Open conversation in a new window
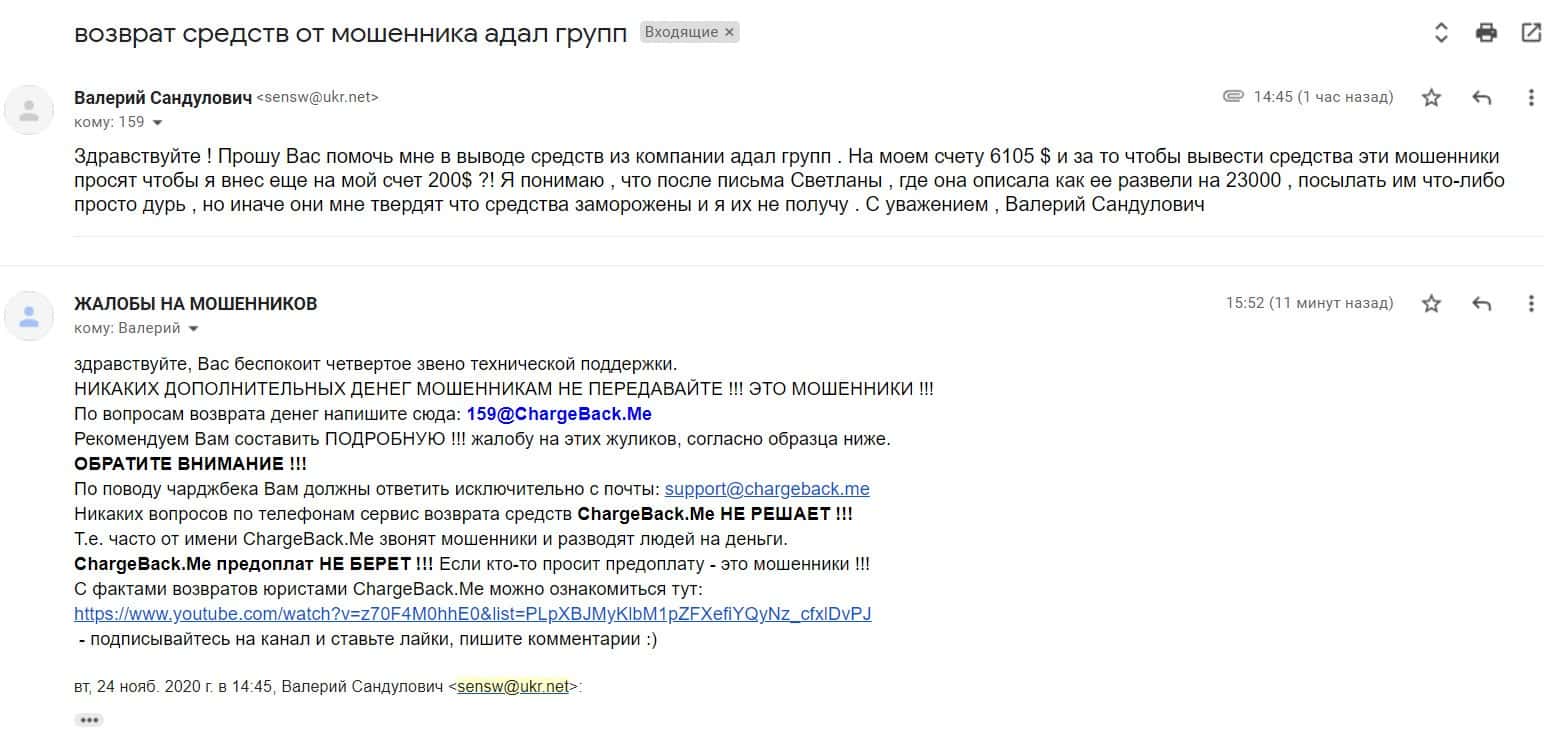 (x=1531, y=33)
